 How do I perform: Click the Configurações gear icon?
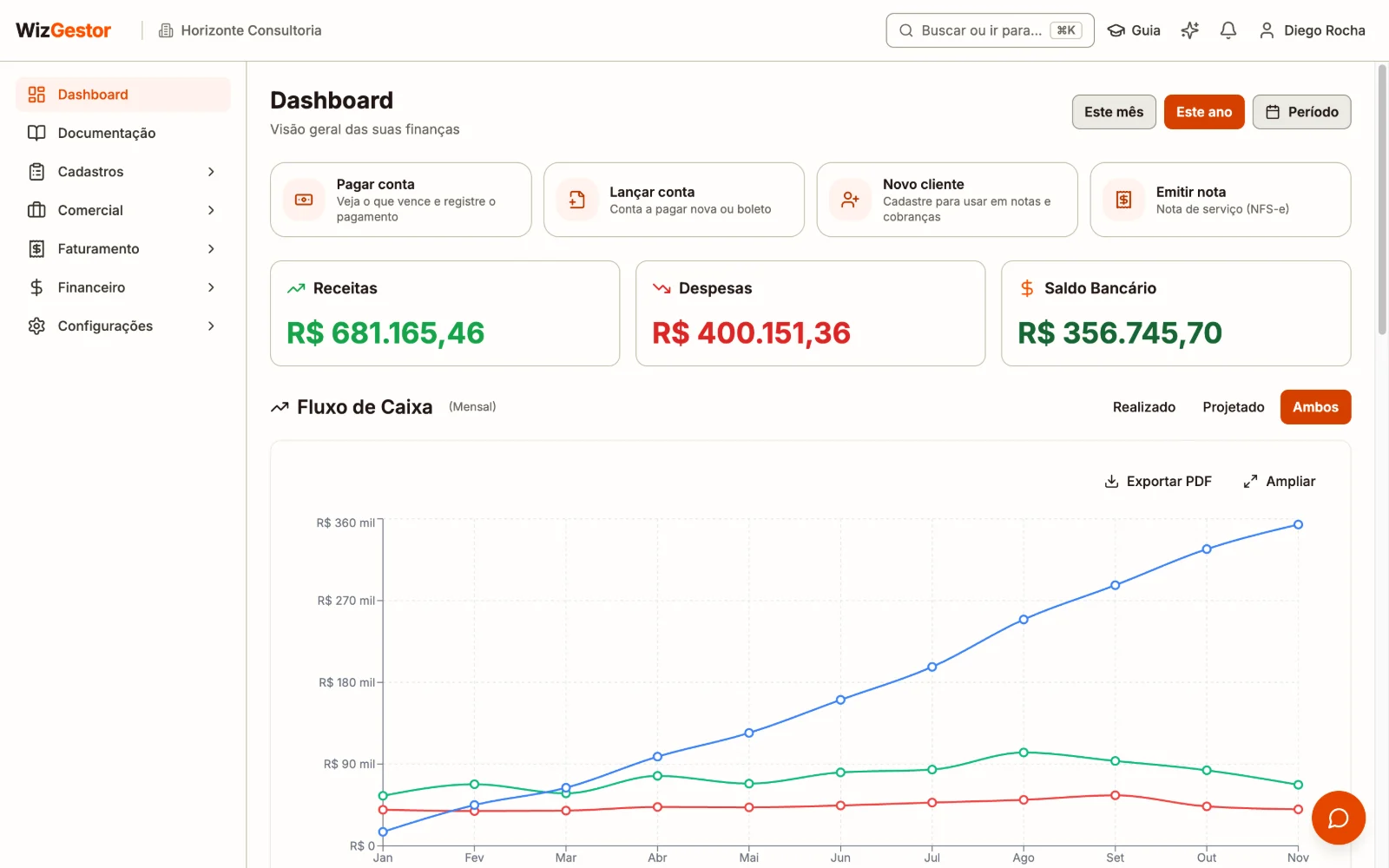tap(36, 326)
